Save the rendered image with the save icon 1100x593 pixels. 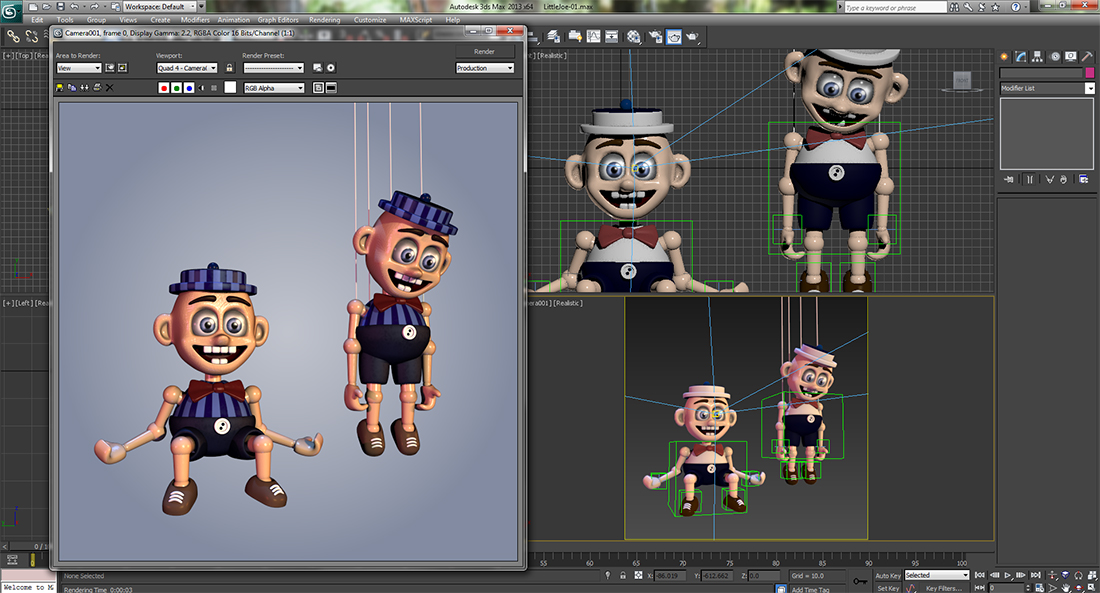[60, 88]
